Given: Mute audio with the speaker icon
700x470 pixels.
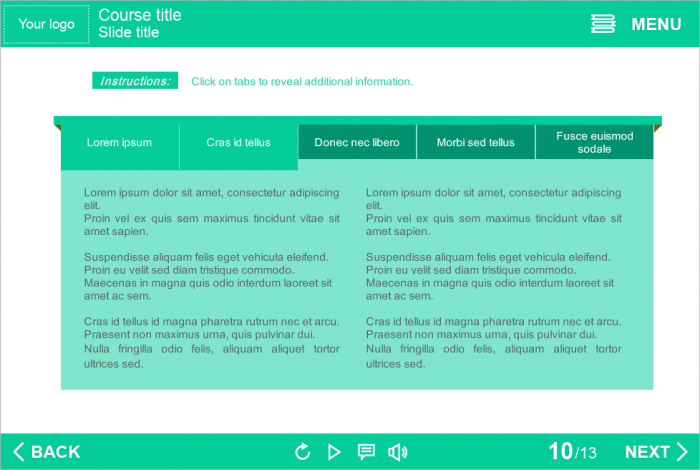Looking at the screenshot, I should point(397,452).
